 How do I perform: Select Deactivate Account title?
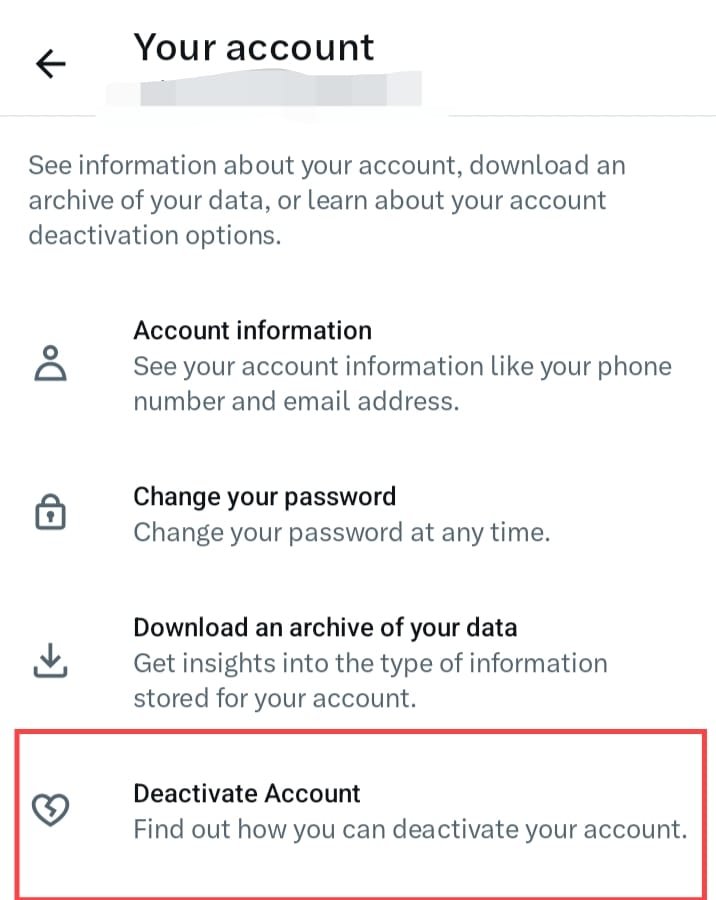tap(247, 793)
